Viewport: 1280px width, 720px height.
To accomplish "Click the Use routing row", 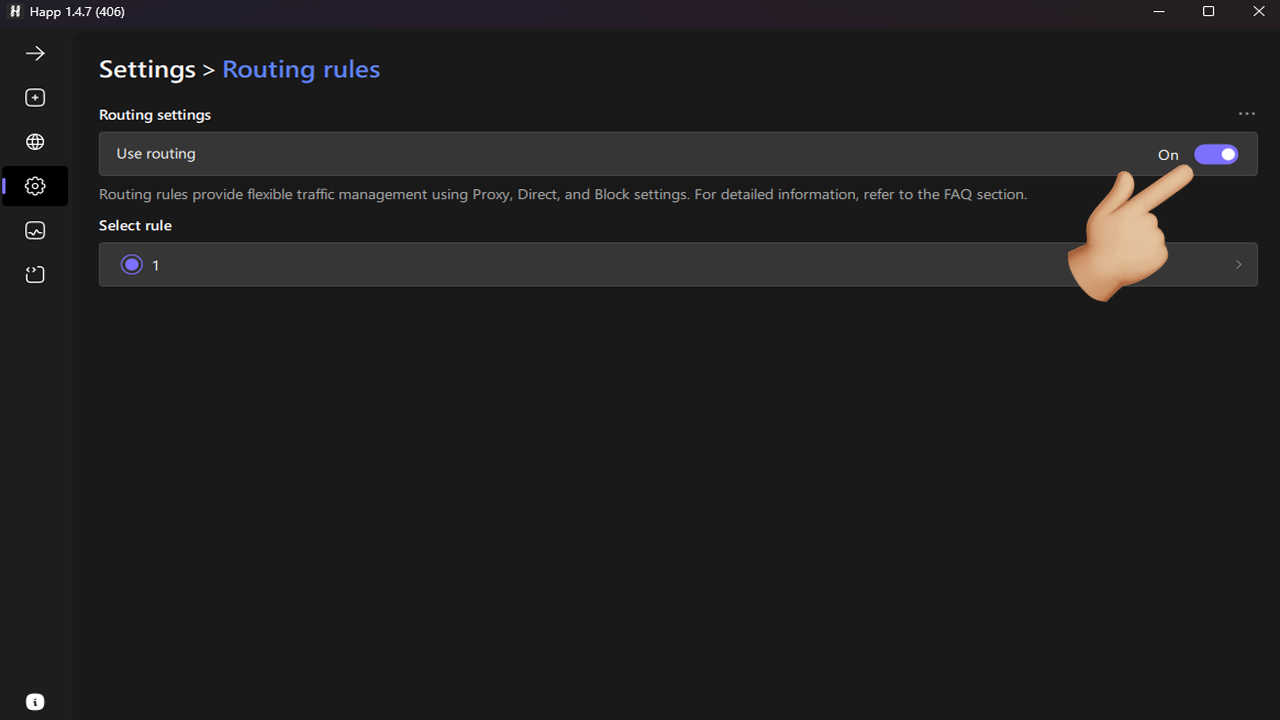I will 600,154.
